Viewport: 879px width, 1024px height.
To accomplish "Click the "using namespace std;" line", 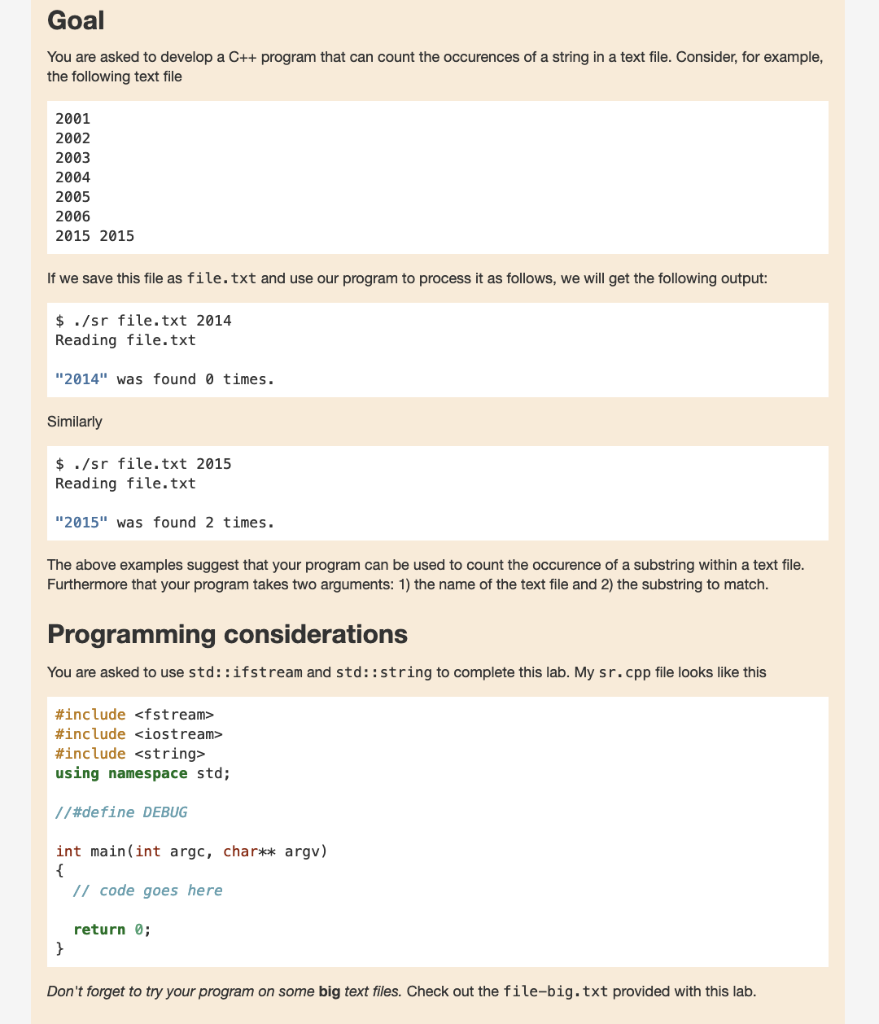I will 143,774.
